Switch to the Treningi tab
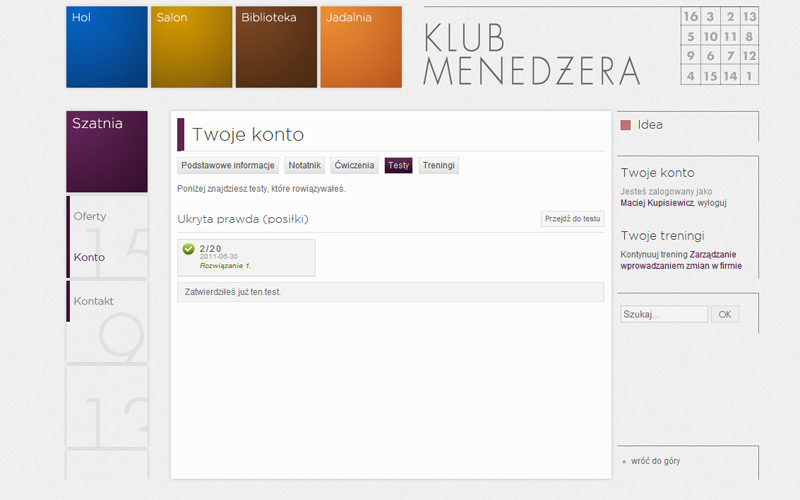This screenshot has height=500, width=800. (438, 165)
